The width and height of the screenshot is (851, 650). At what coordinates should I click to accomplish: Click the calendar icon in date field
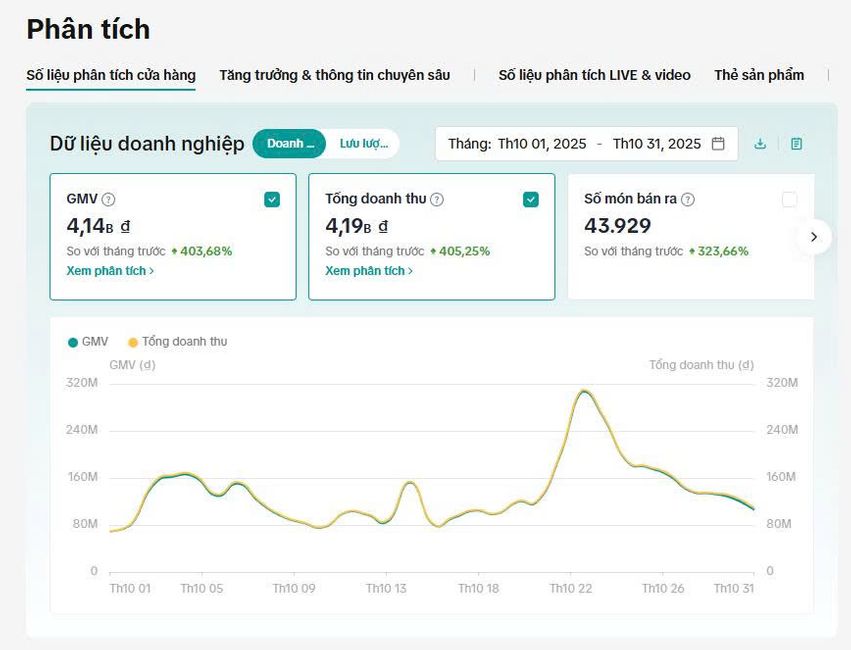(718, 144)
